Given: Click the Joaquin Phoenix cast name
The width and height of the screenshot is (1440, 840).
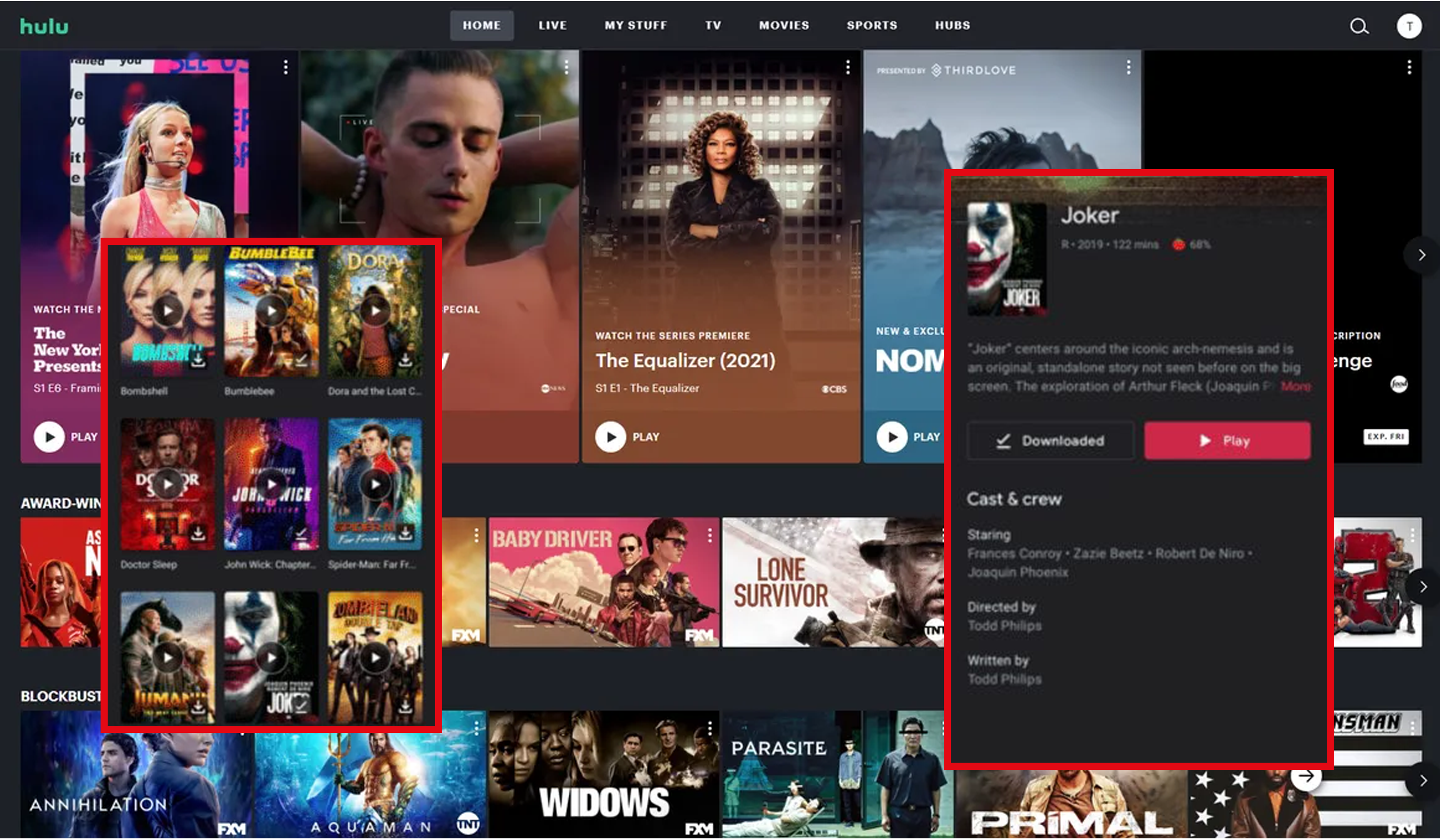Looking at the screenshot, I should point(1017,572).
